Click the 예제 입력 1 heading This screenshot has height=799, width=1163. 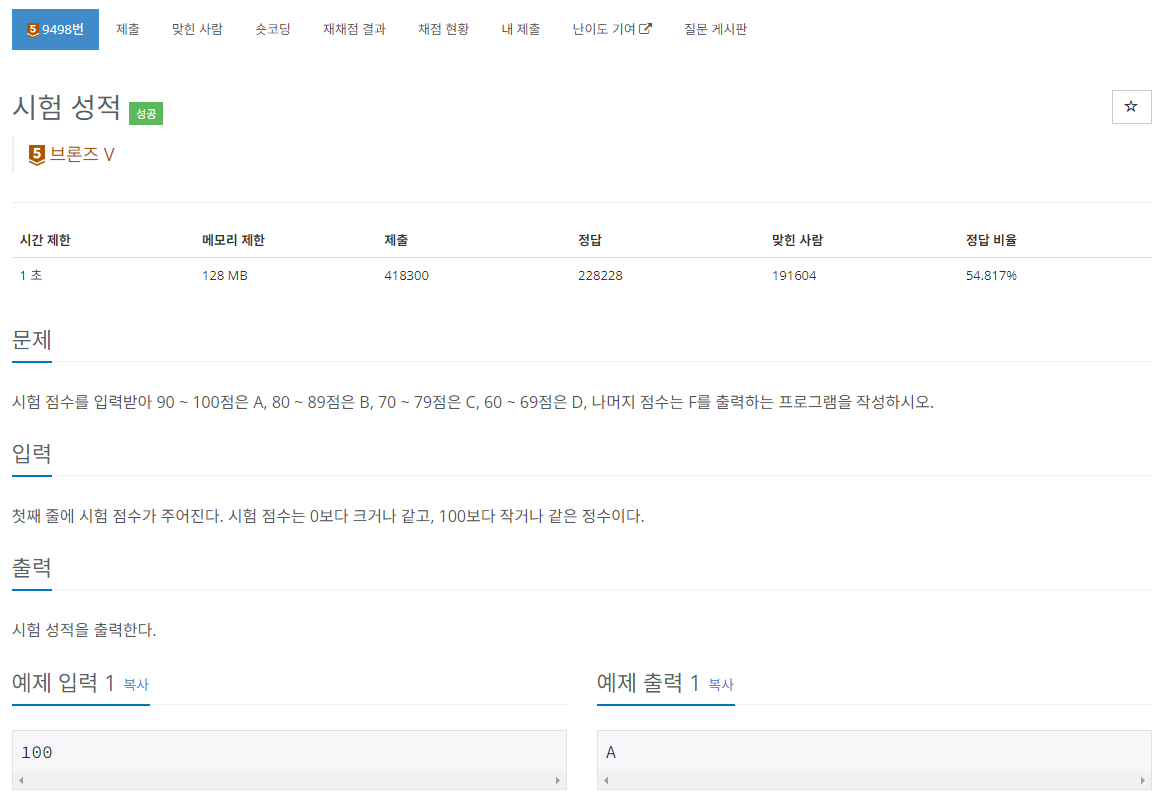(x=63, y=682)
